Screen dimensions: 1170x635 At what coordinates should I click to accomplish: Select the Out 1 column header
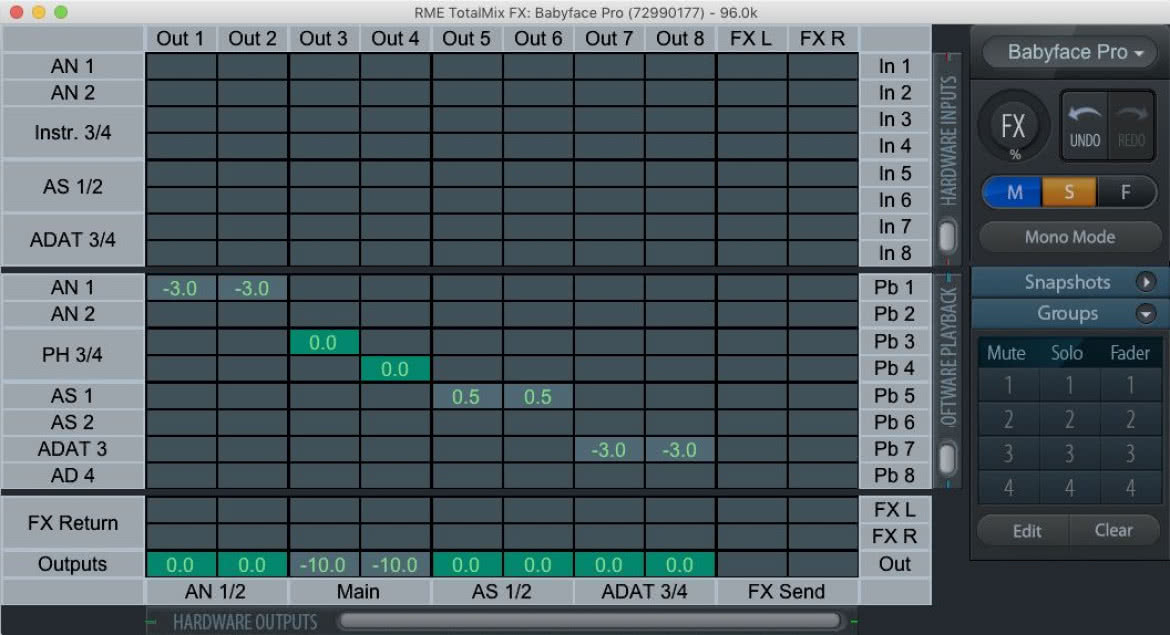pyautogui.click(x=180, y=39)
